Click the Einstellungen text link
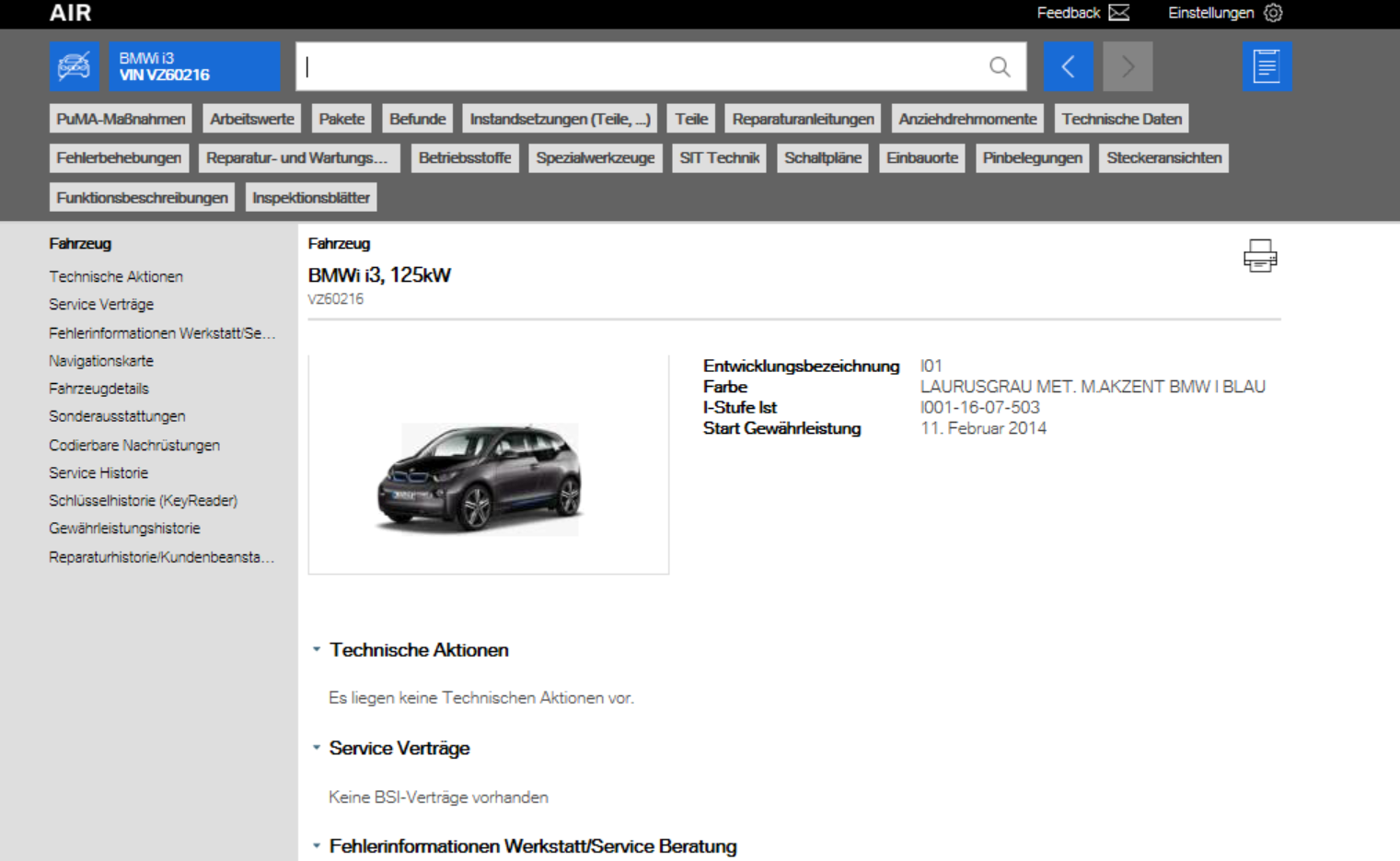Viewport: 1400px width, 861px height. 1210,13
